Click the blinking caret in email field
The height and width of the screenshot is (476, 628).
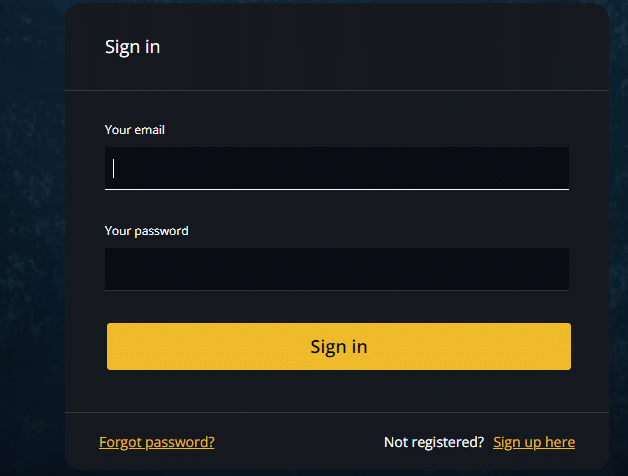pos(114,168)
